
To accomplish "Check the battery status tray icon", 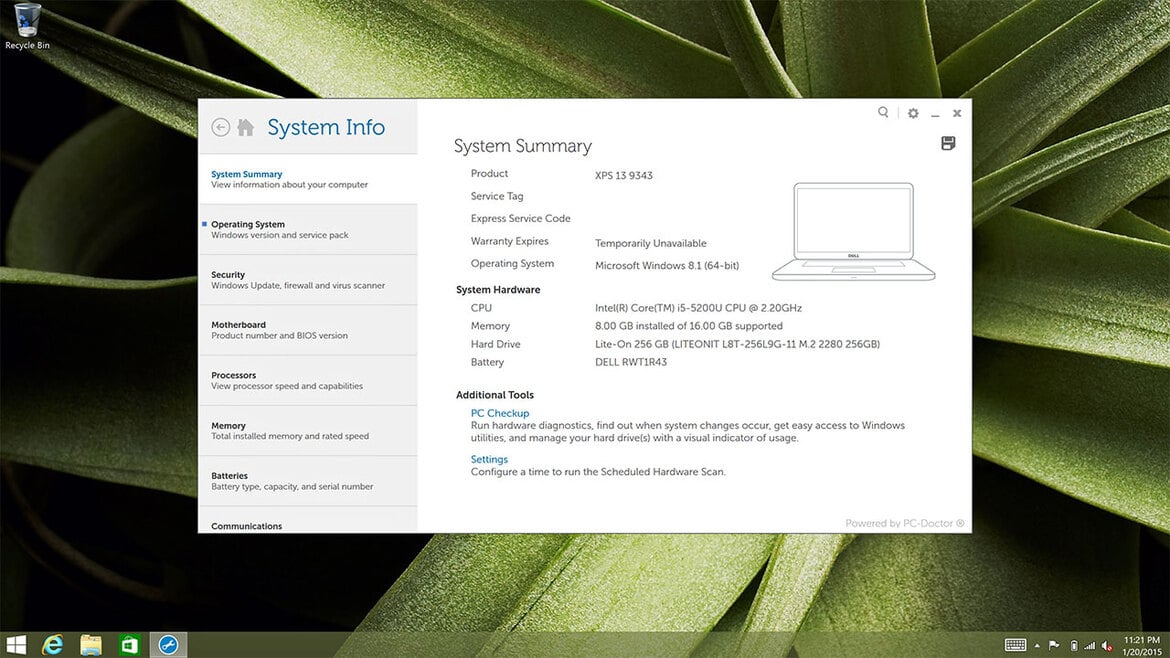I will click(x=1074, y=645).
